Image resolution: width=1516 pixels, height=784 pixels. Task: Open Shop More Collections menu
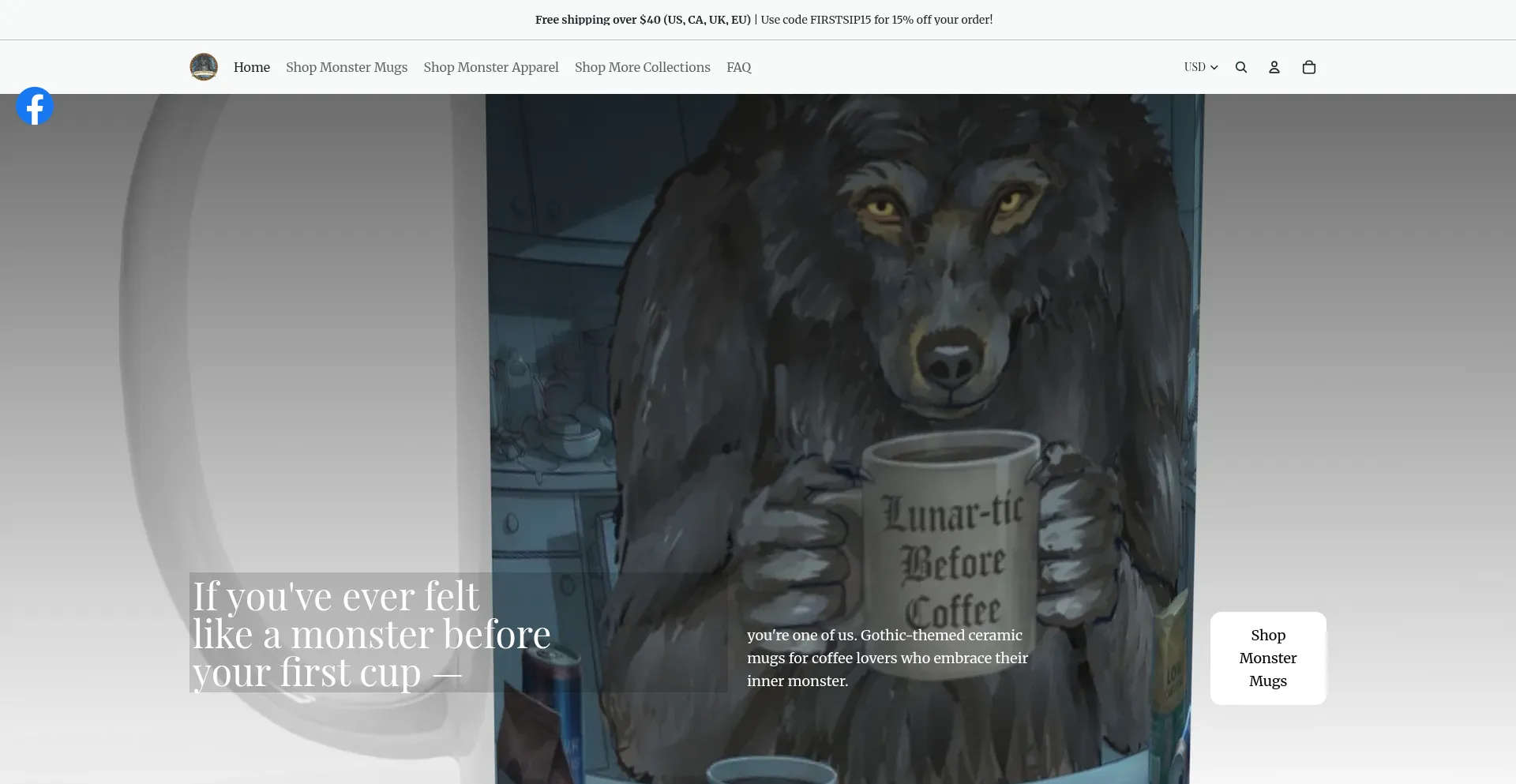tap(643, 67)
